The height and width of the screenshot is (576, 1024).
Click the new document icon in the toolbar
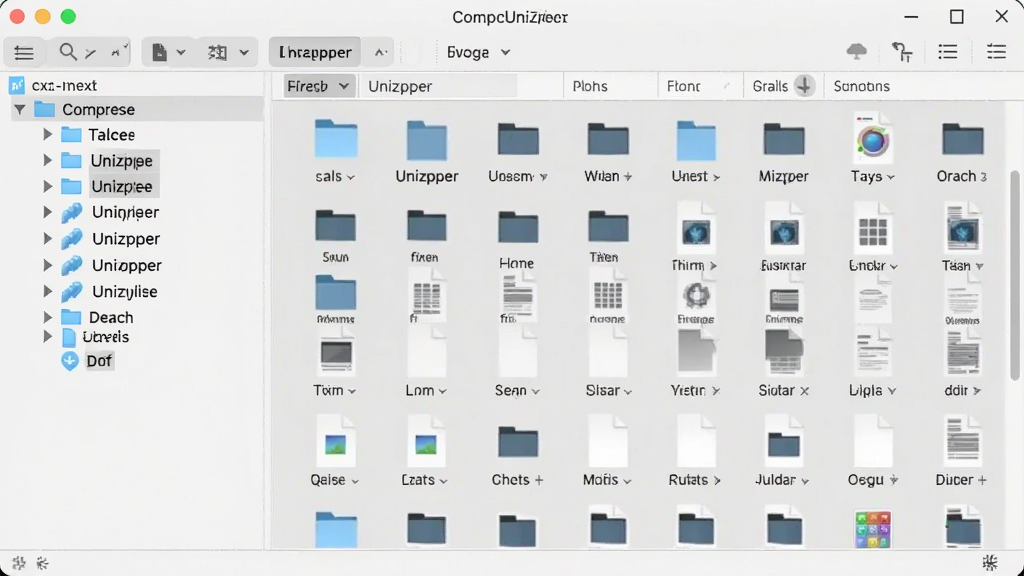tap(159, 52)
